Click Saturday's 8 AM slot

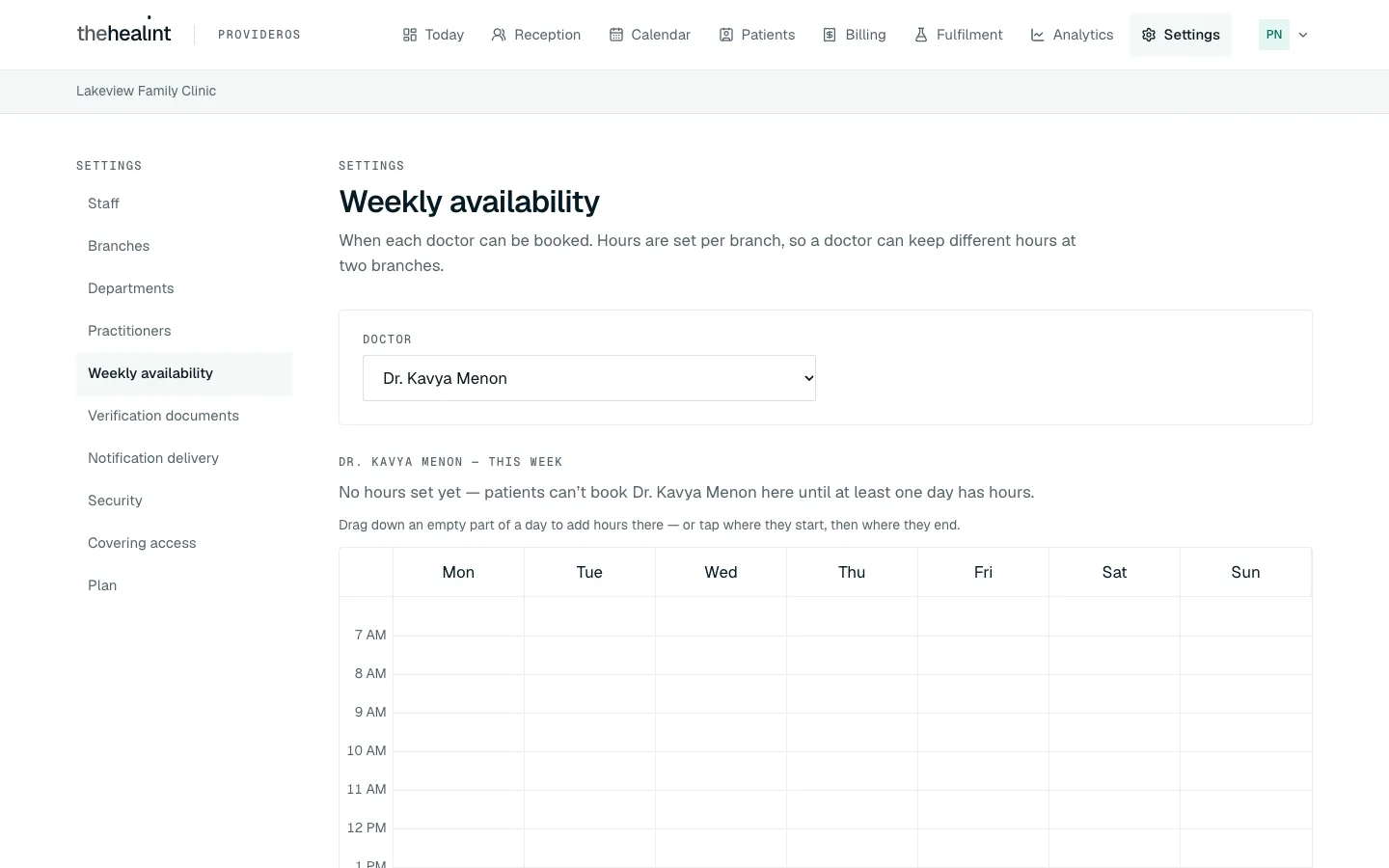1114,693
